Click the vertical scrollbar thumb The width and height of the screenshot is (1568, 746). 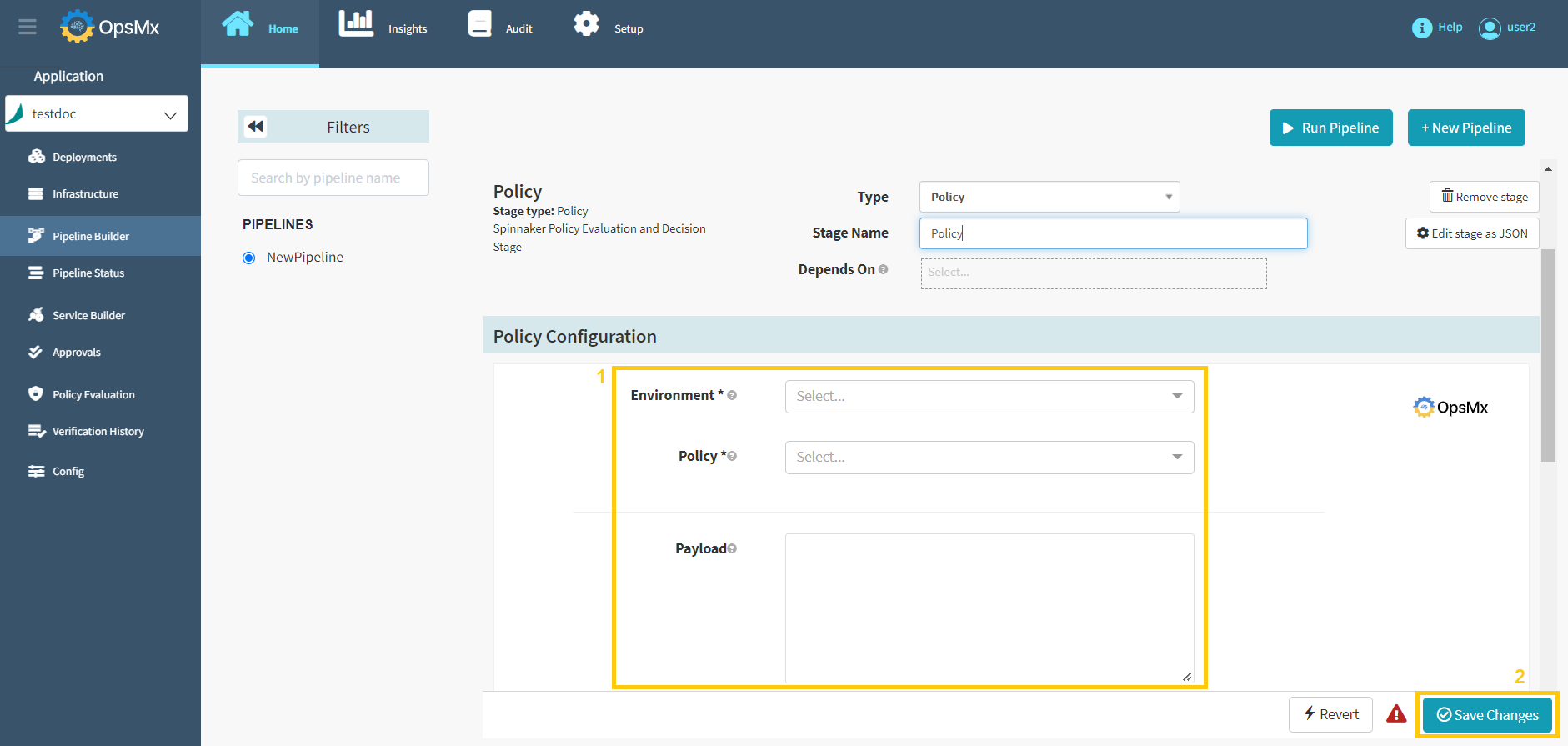(1548, 354)
